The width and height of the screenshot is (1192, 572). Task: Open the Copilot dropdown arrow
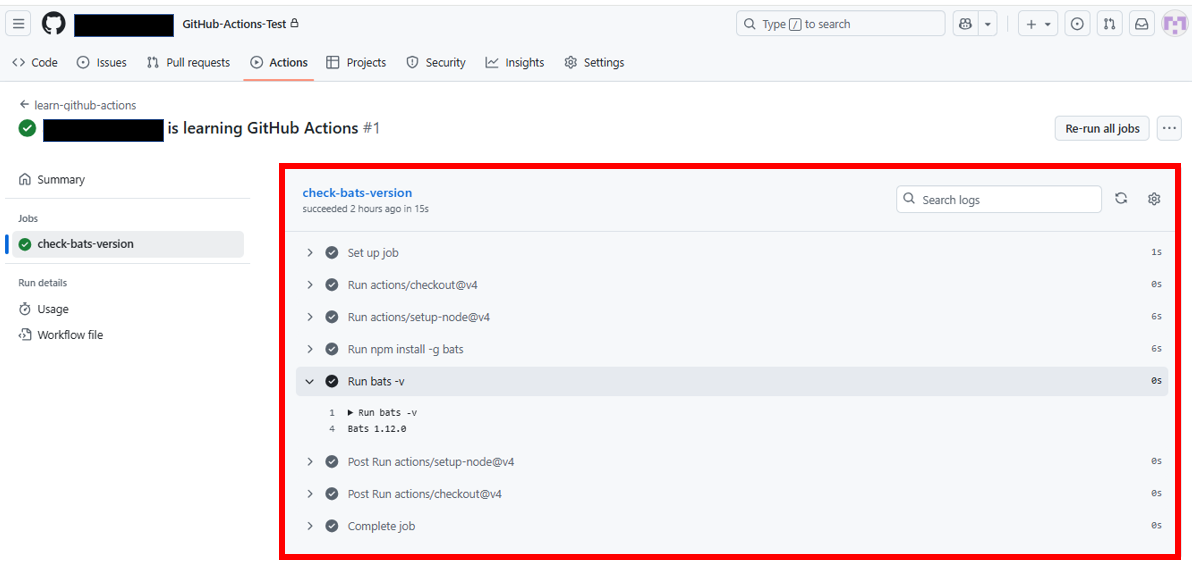click(x=988, y=24)
